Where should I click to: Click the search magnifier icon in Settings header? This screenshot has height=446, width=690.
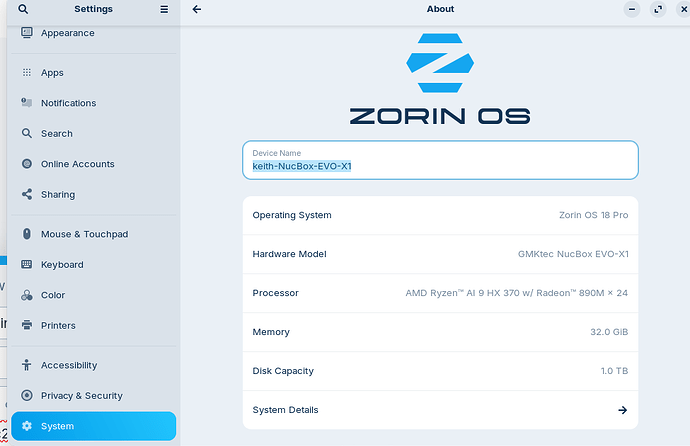[x=37, y=9]
